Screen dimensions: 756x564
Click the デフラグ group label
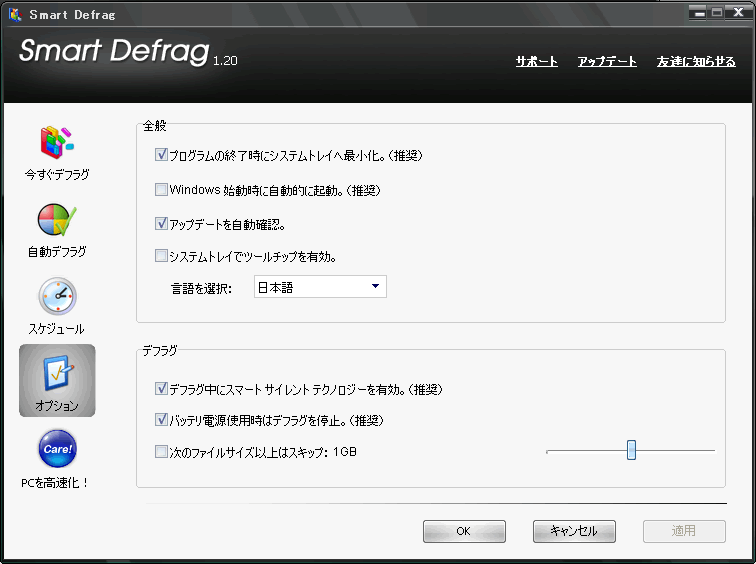[x=160, y=350]
